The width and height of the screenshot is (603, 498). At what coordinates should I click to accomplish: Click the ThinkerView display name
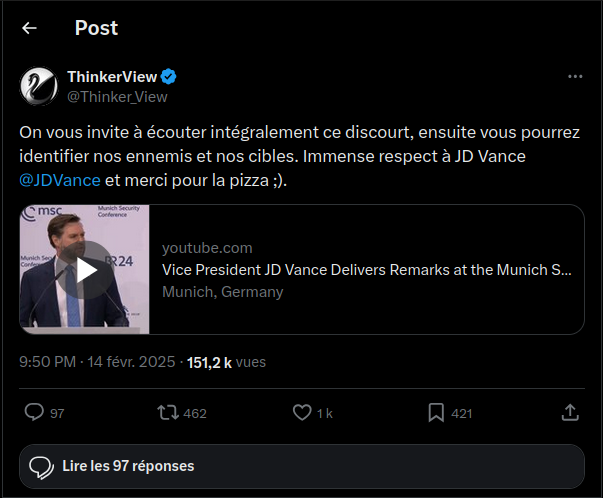(x=112, y=77)
